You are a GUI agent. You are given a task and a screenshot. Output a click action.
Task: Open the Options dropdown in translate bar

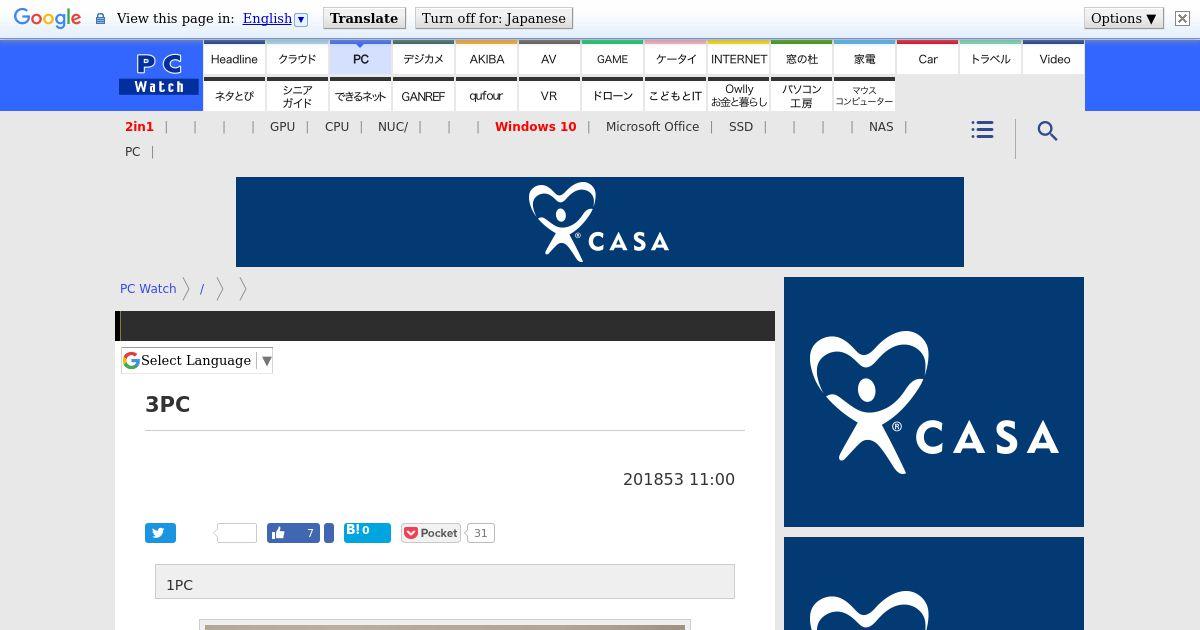[1124, 18]
